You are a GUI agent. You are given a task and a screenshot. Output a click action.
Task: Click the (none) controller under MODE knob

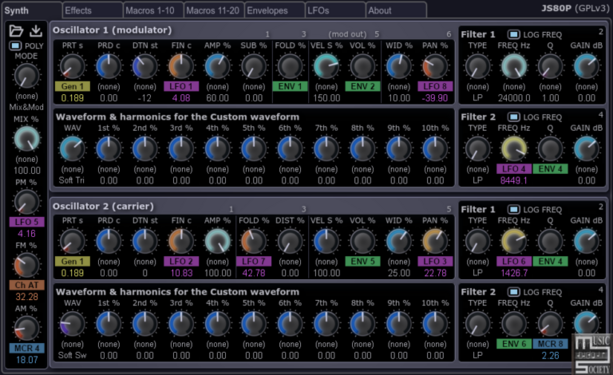[27, 96]
